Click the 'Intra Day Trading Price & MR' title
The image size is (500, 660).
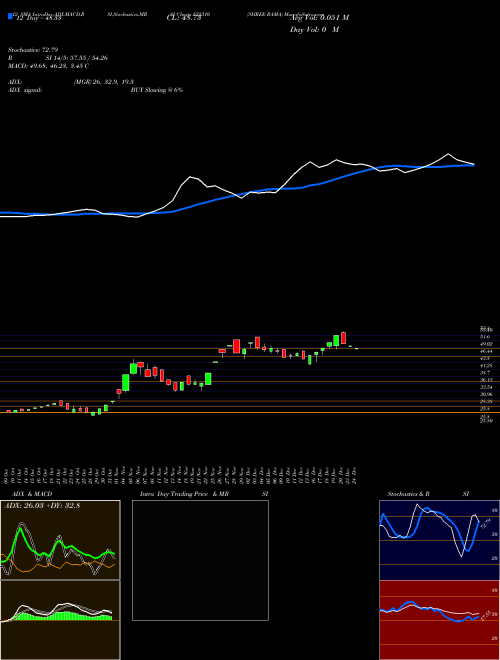[184, 494]
